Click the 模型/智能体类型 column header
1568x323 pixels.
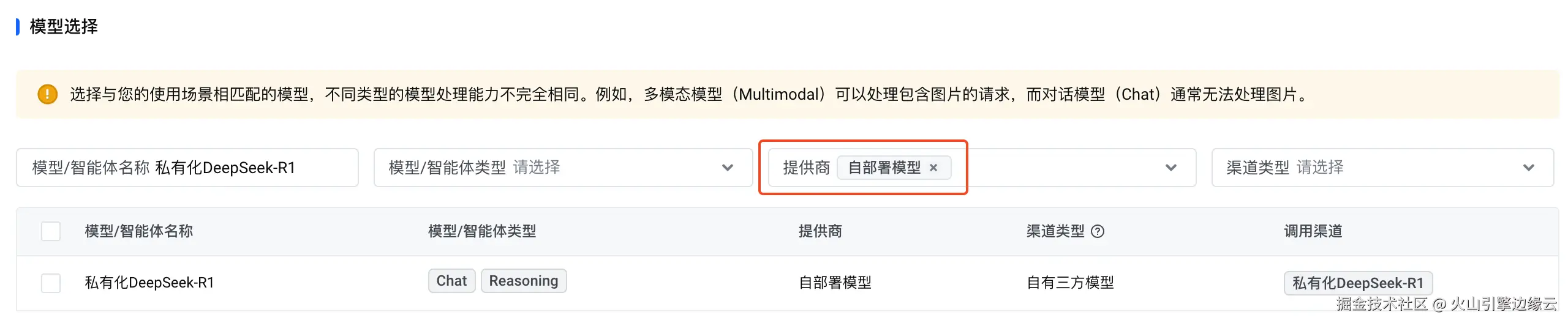(x=482, y=231)
